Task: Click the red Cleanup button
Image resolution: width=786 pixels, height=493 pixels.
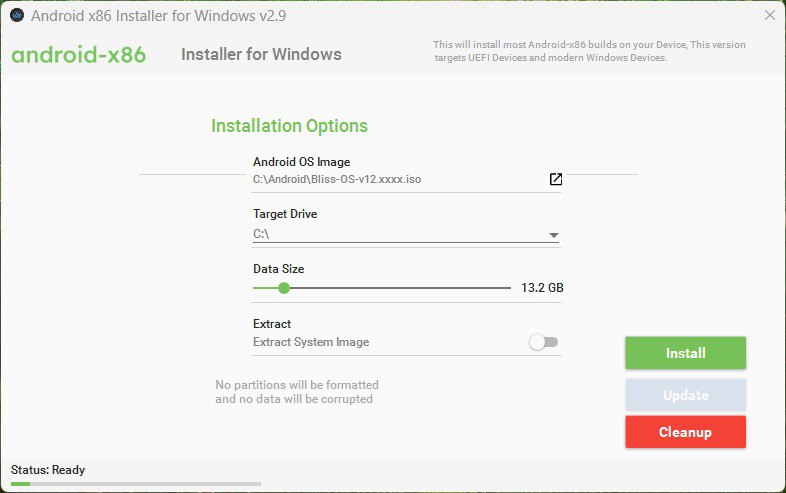Action: coord(685,432)
